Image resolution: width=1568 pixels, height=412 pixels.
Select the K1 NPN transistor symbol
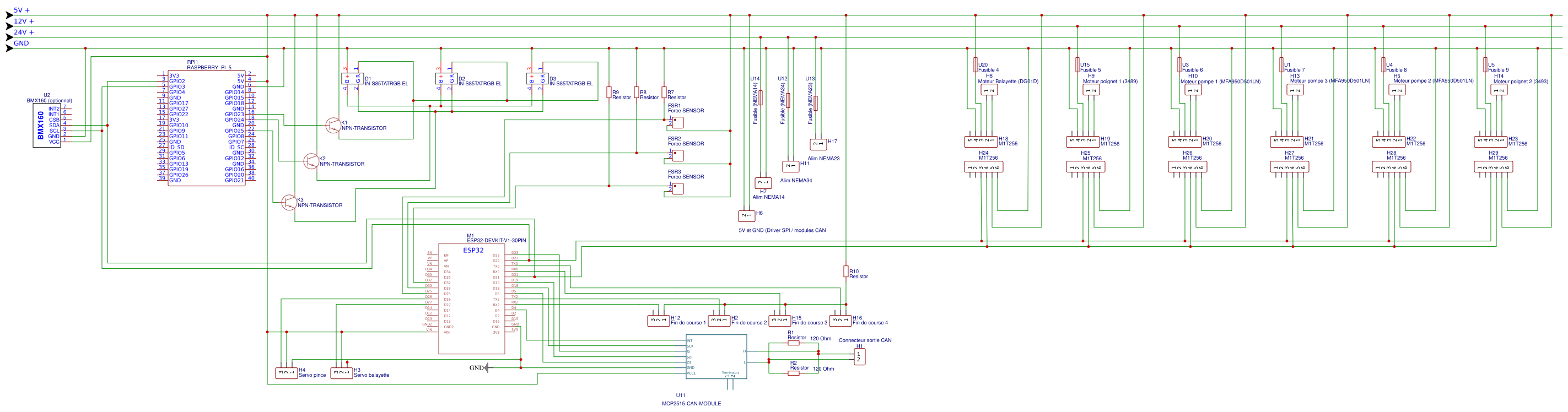(x=332, y=126)
